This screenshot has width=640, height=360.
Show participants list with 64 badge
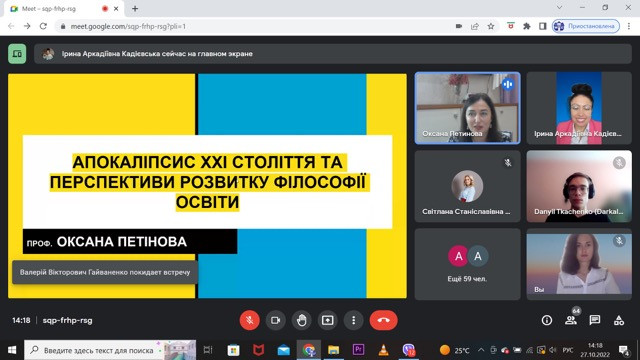click(571, 319)
